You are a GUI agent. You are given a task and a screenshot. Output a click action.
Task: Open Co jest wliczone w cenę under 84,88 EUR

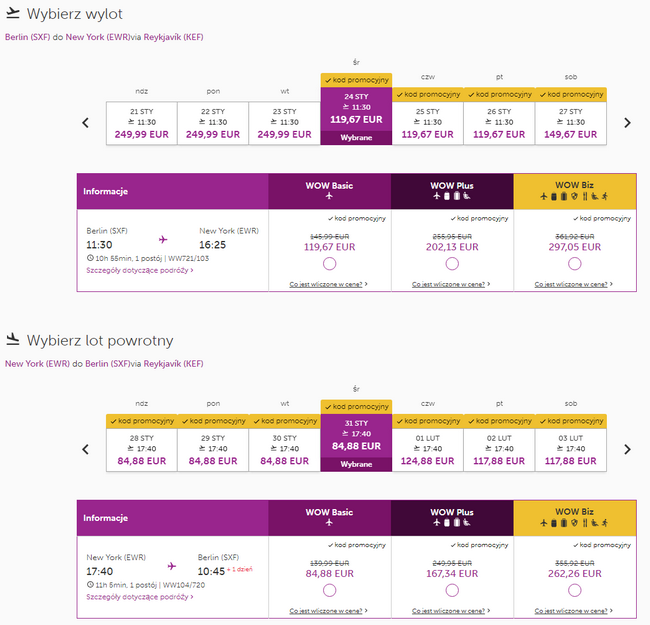328,611
